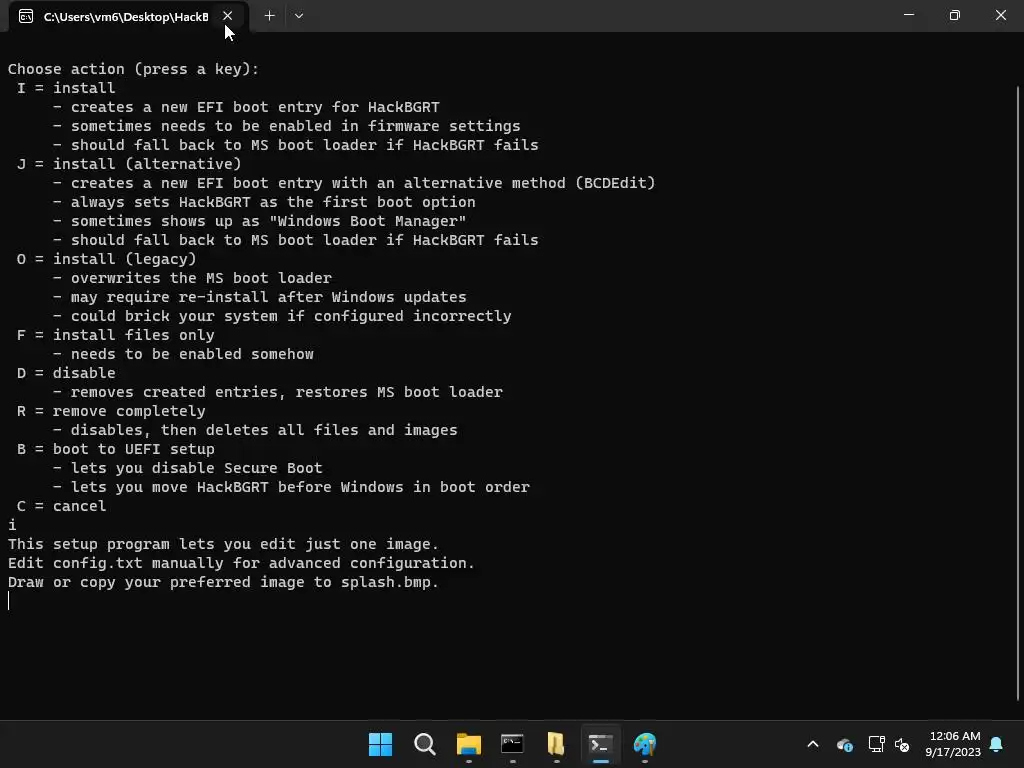Open the Windows Start menu
This screenshot has height=768, width=1024.
click(380, 744)
